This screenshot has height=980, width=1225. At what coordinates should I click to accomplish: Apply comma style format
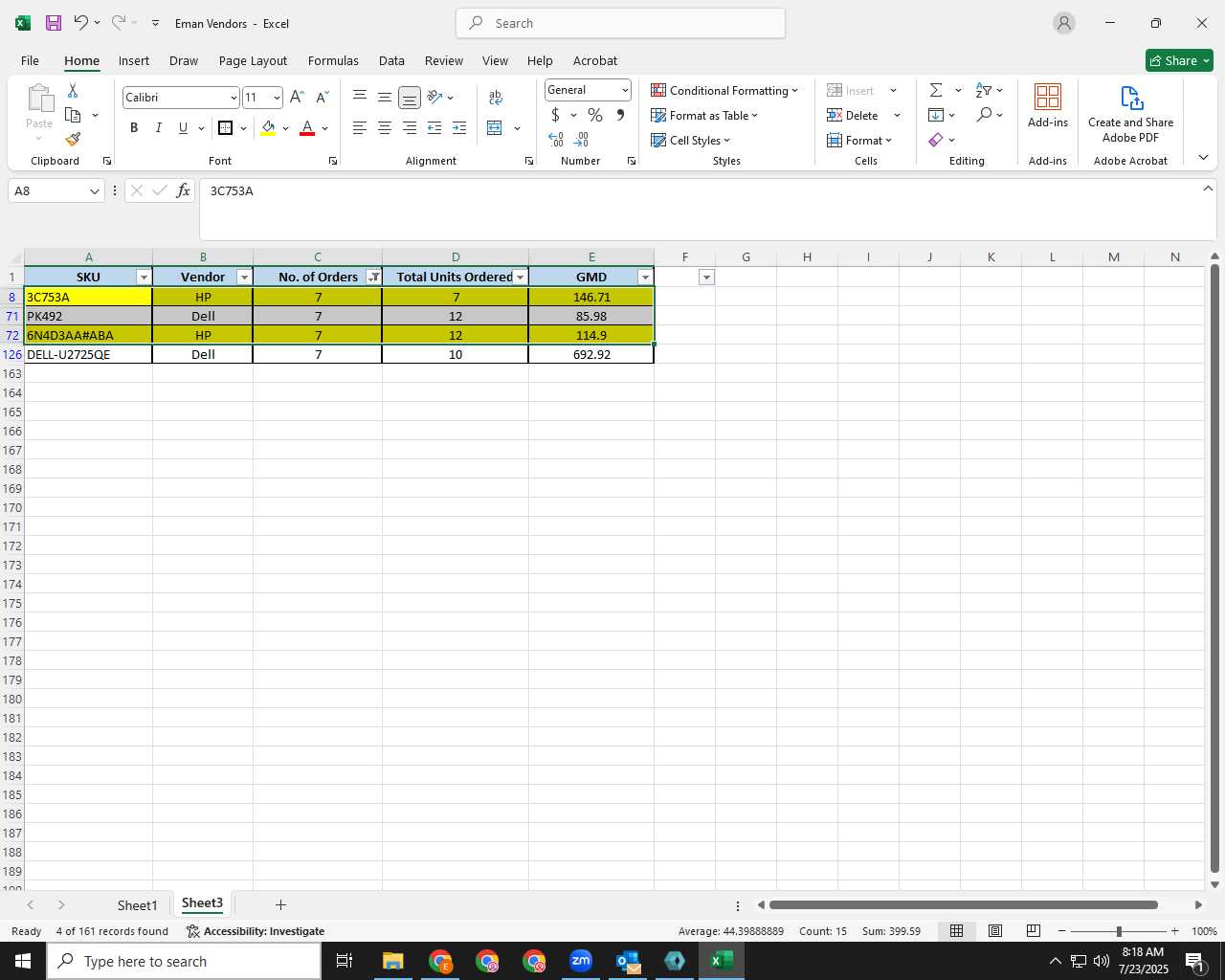[620, 115]
